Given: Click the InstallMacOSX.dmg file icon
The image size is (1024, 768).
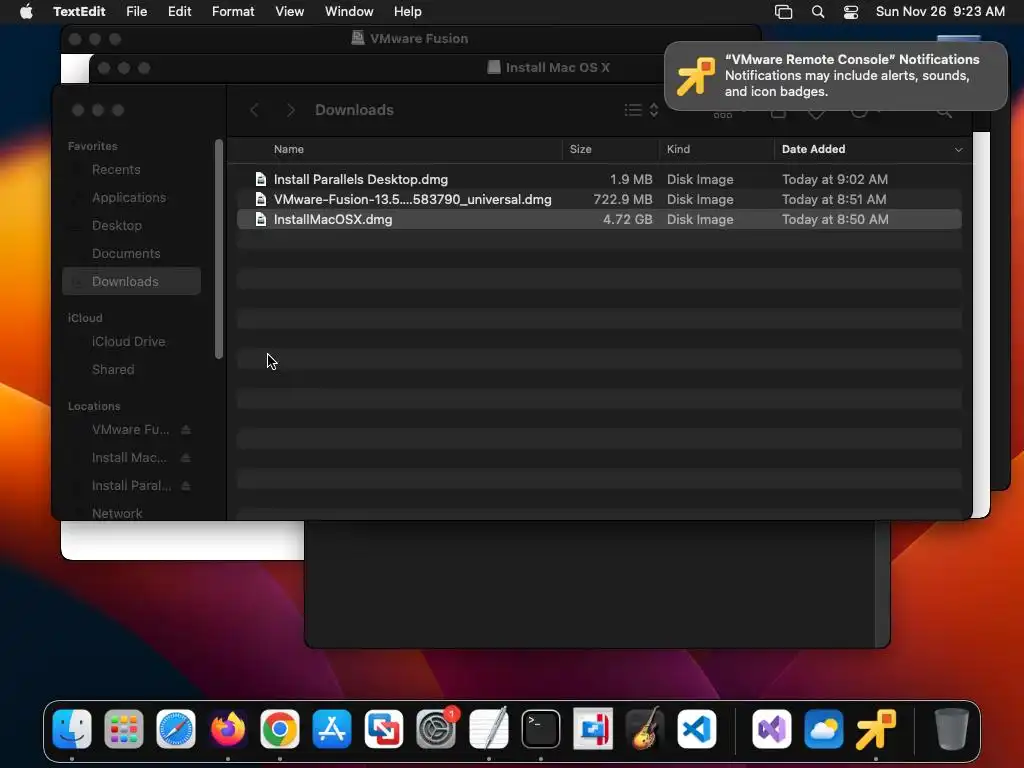Looking at the screenshot, I should pyautogui.click(x=261, y=219).
